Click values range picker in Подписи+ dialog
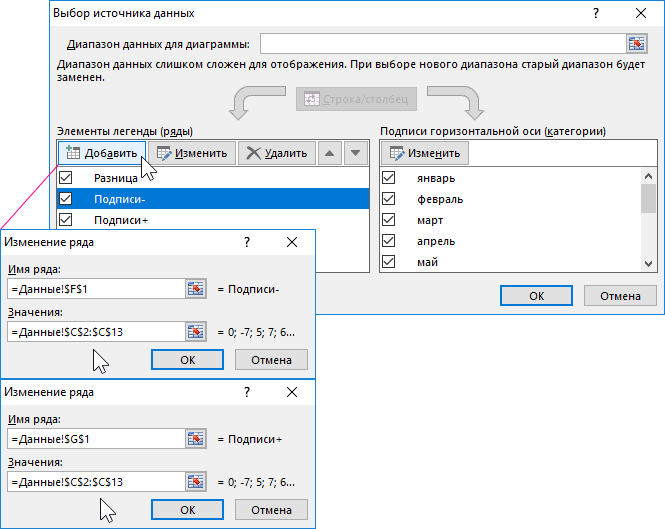 195,481
